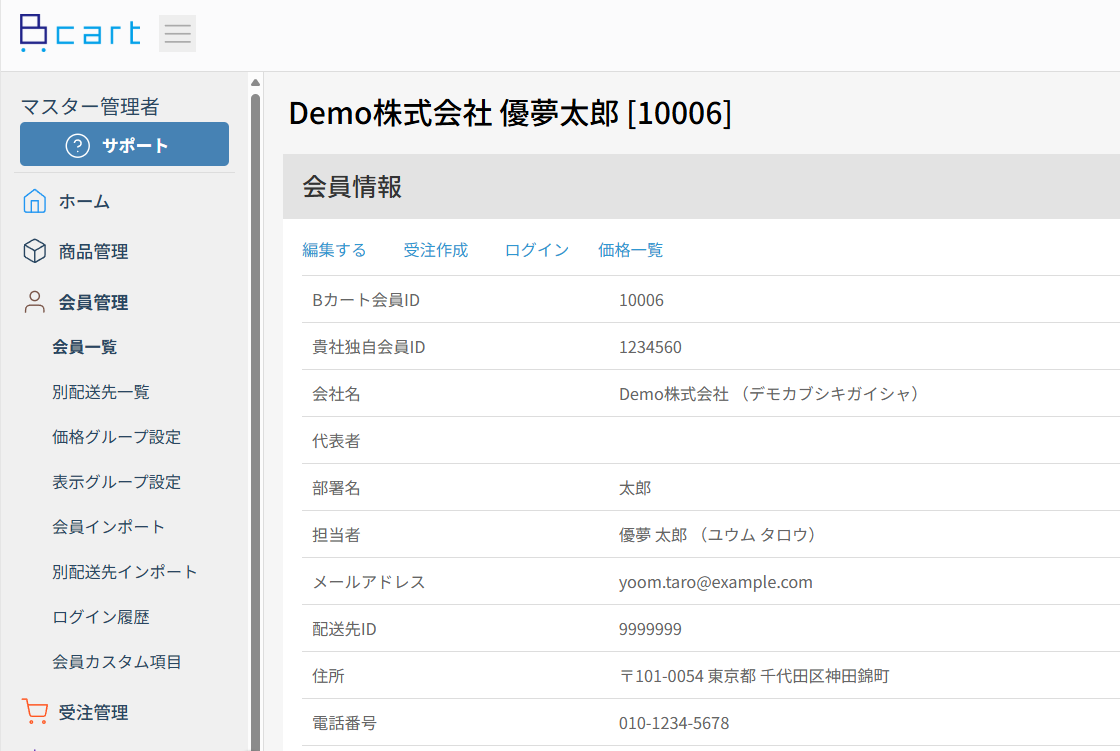Screen dimensions: 1120x751
Task: Expand the 商品管理 menu section
Action: (93, 252)
